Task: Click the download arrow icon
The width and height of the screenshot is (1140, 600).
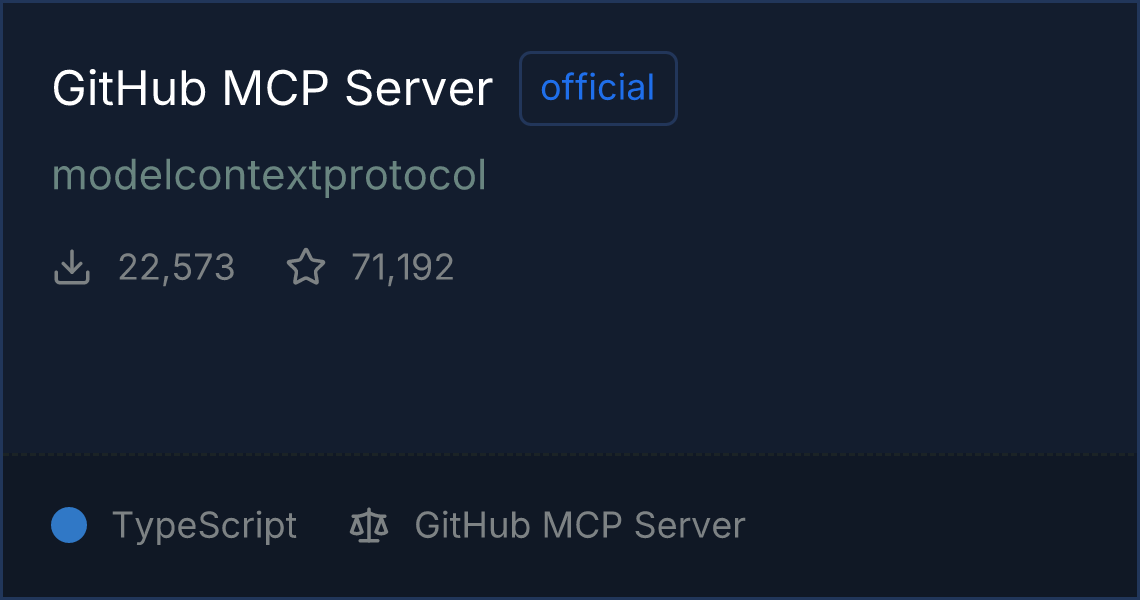Action: tap(71, 267)
